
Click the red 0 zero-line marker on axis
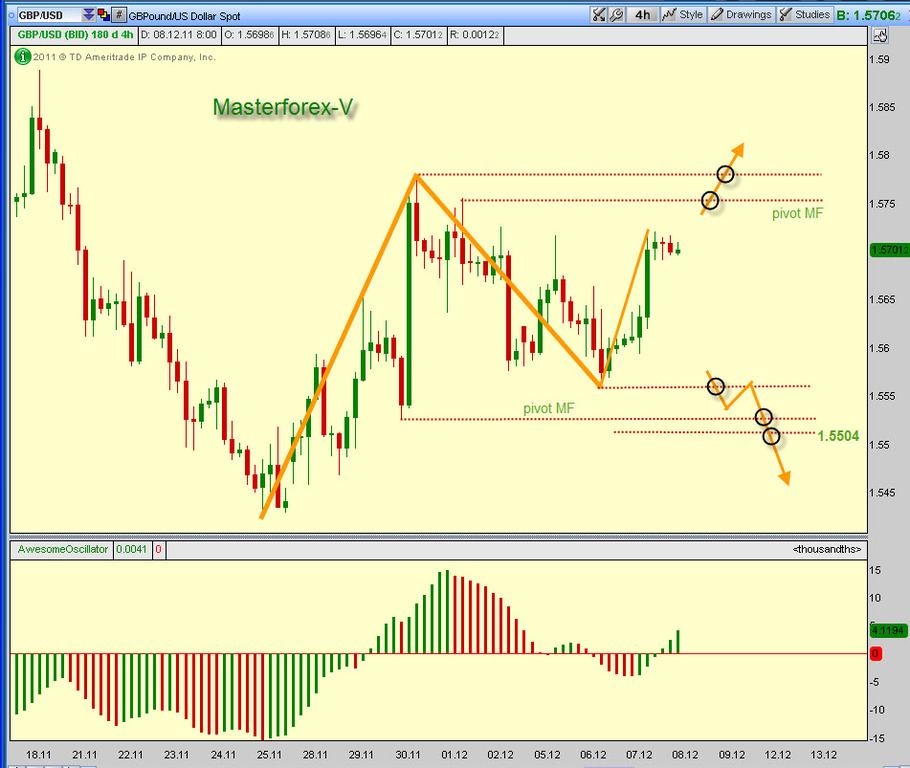click(875, 654)
